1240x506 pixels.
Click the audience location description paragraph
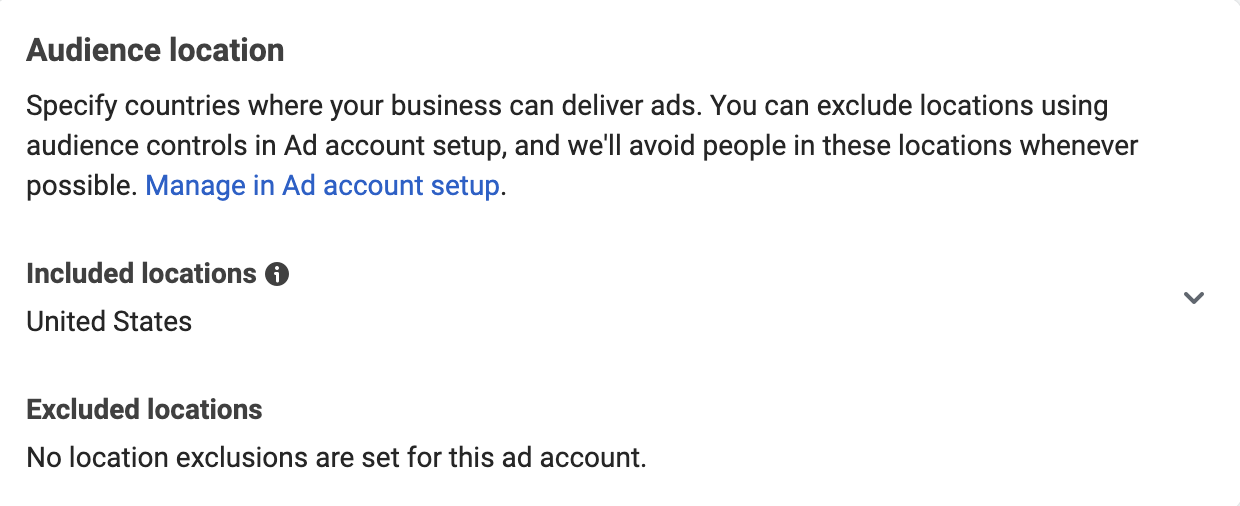(x=582, y=146)
